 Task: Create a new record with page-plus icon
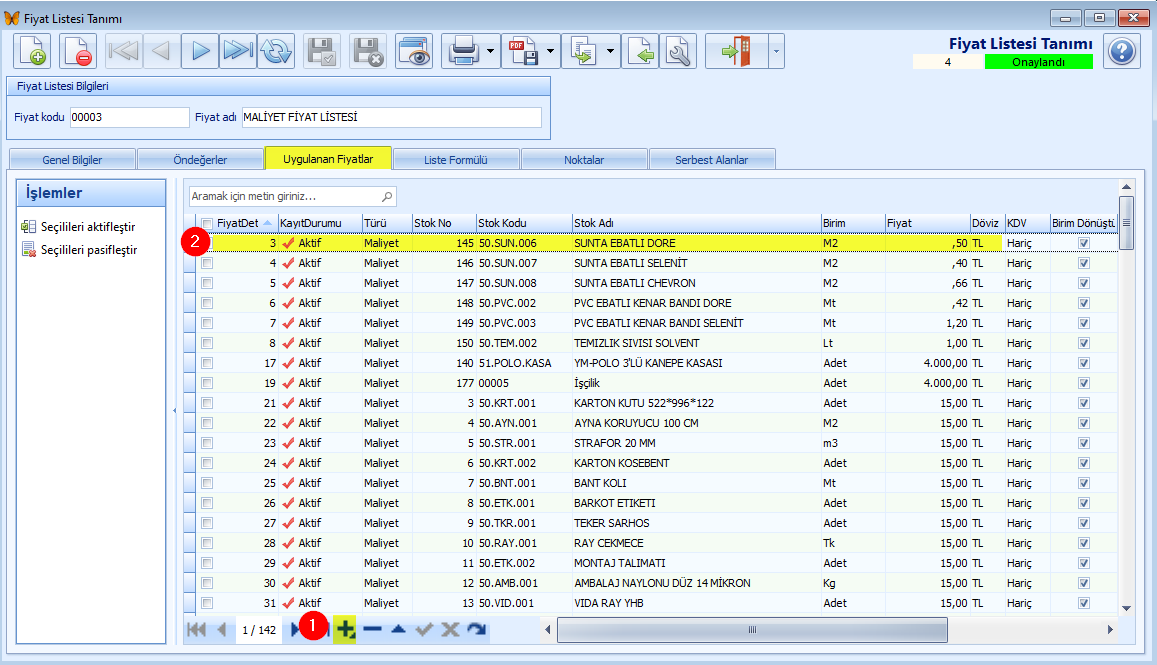coord(32,51)
